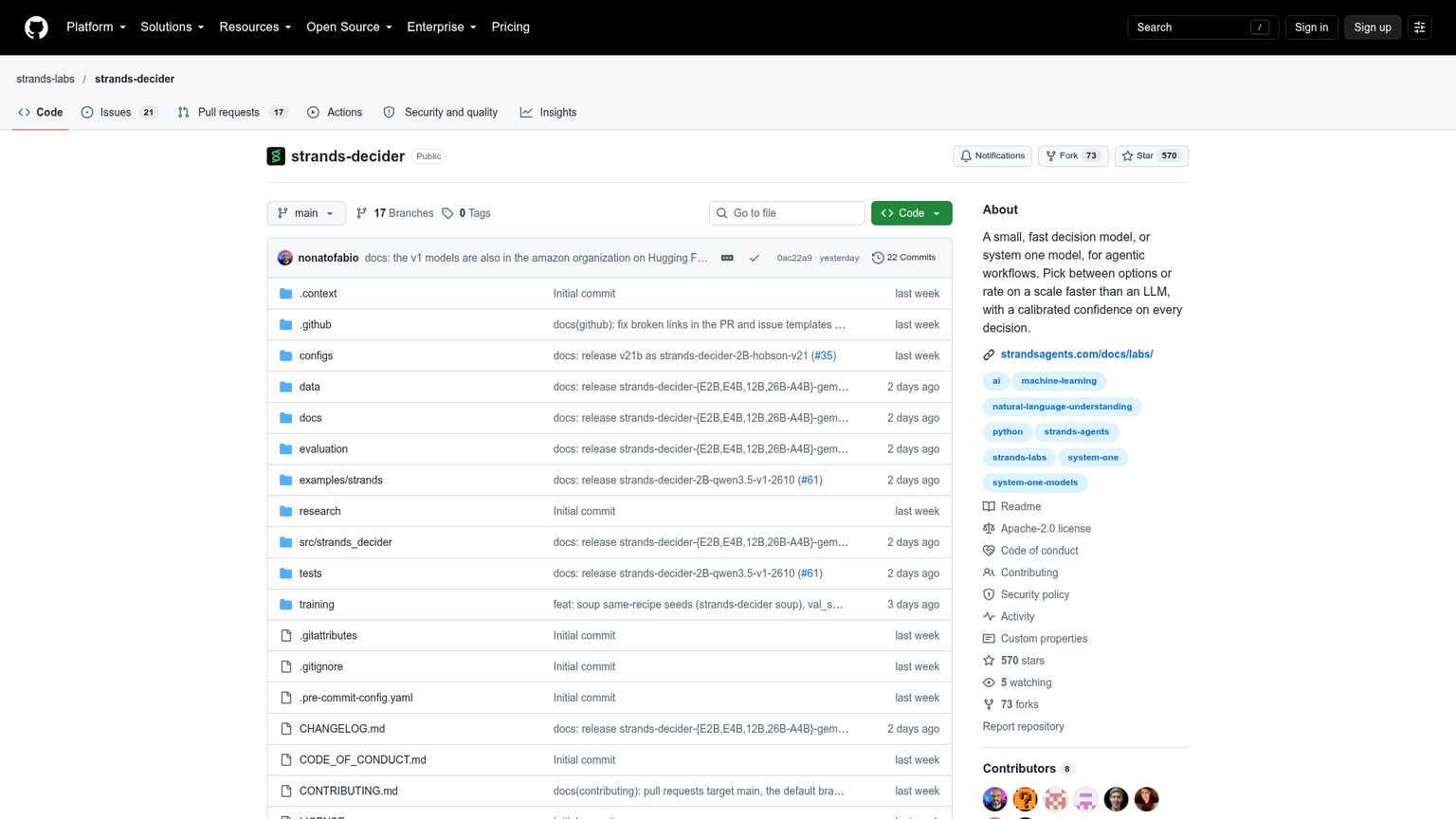Screen dimensions: 1456x819
Task: View the green commit check status
Action: click(x=755, y=258)
